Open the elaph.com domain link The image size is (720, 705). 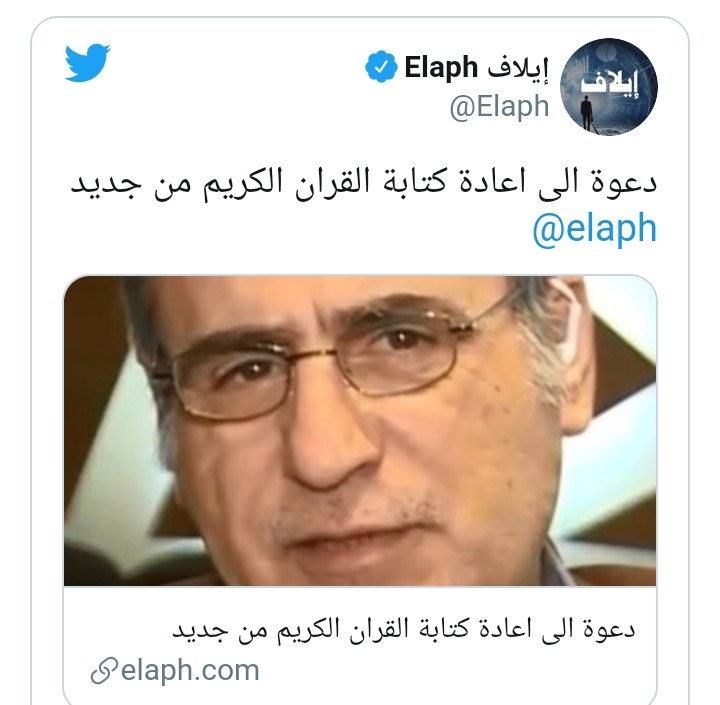(x=190, y=671)
